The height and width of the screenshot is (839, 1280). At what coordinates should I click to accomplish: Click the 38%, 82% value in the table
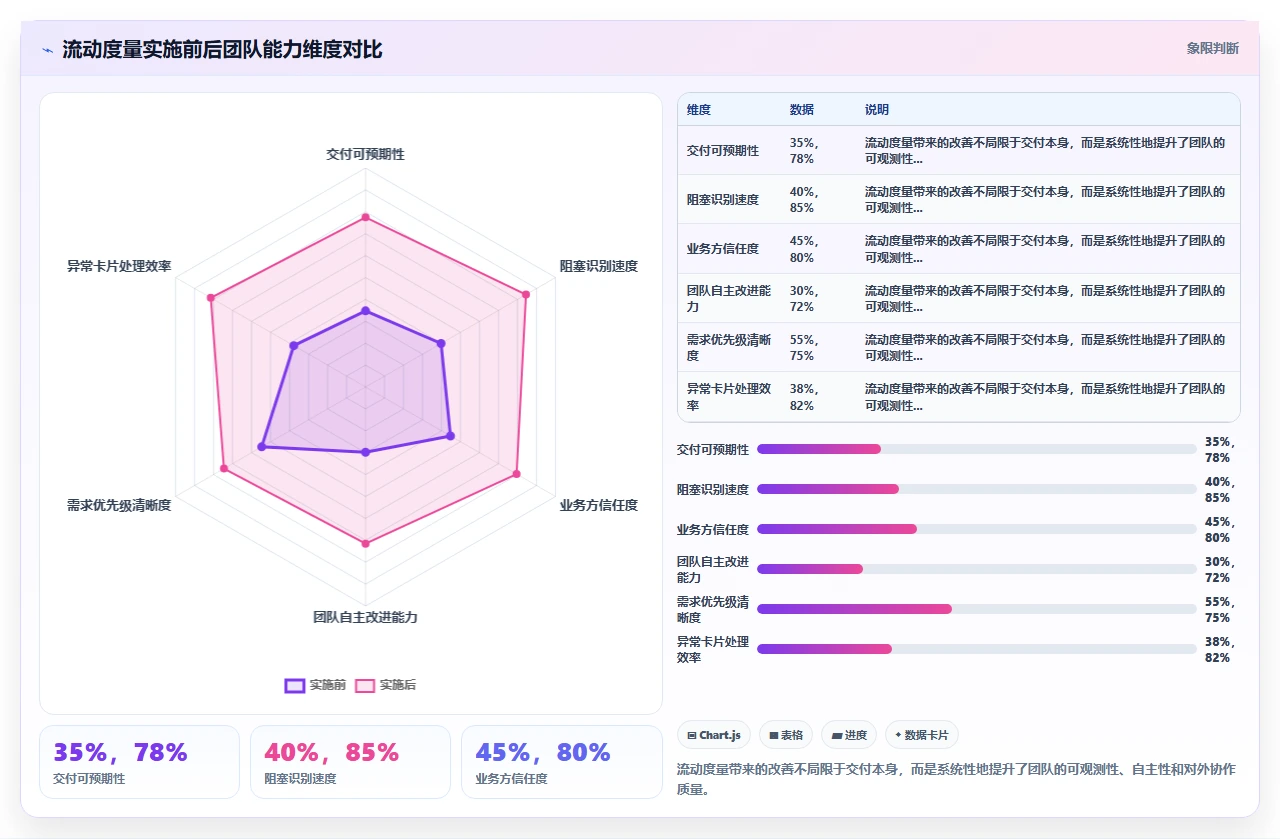[x=805, y=397]
